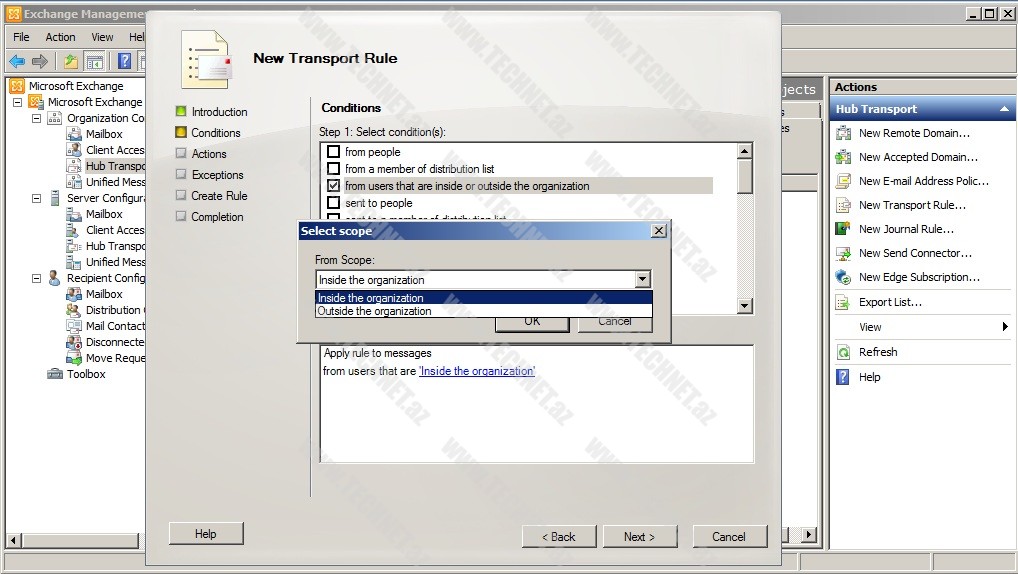Click the New Remote Domain icon
This screenshot has height=574, width=1018.
[x=843, y=133]
